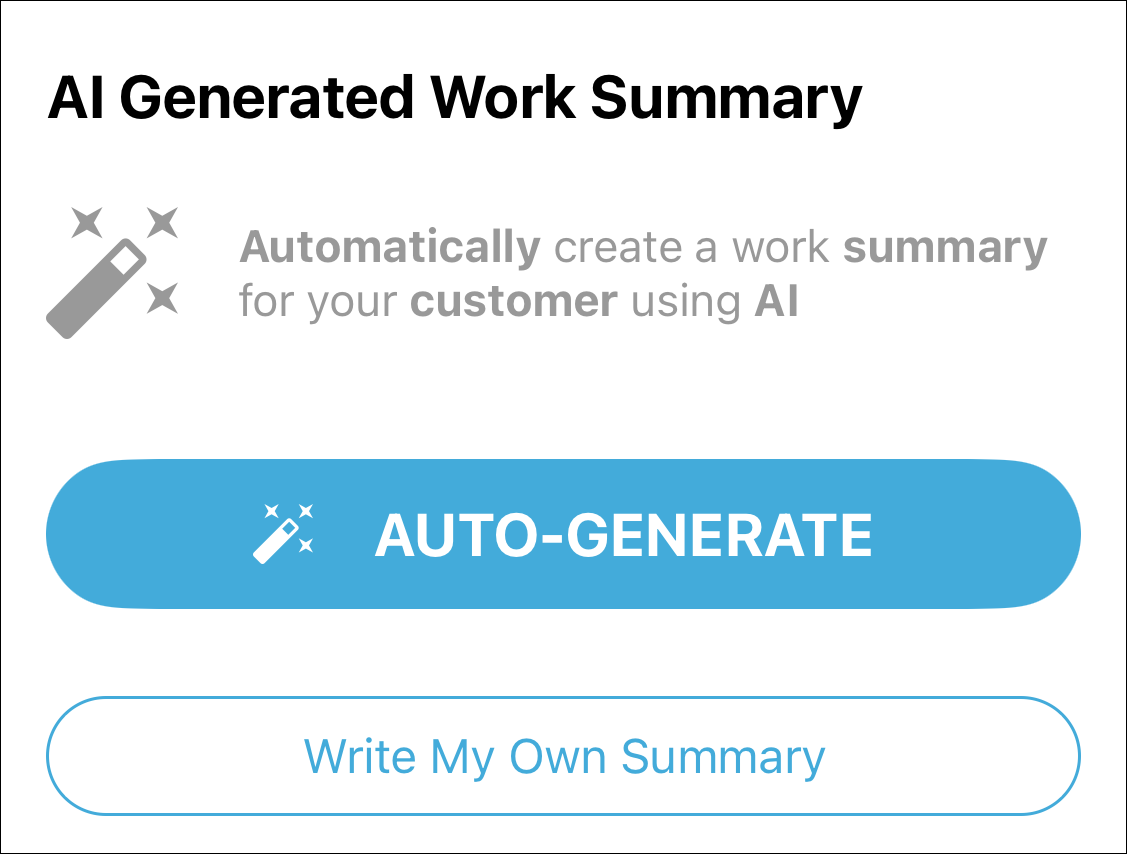Image resolution: width=1127 pixels, height=854 pixels.
Task: Click the Write My Own Summary label
Action: 564,758
